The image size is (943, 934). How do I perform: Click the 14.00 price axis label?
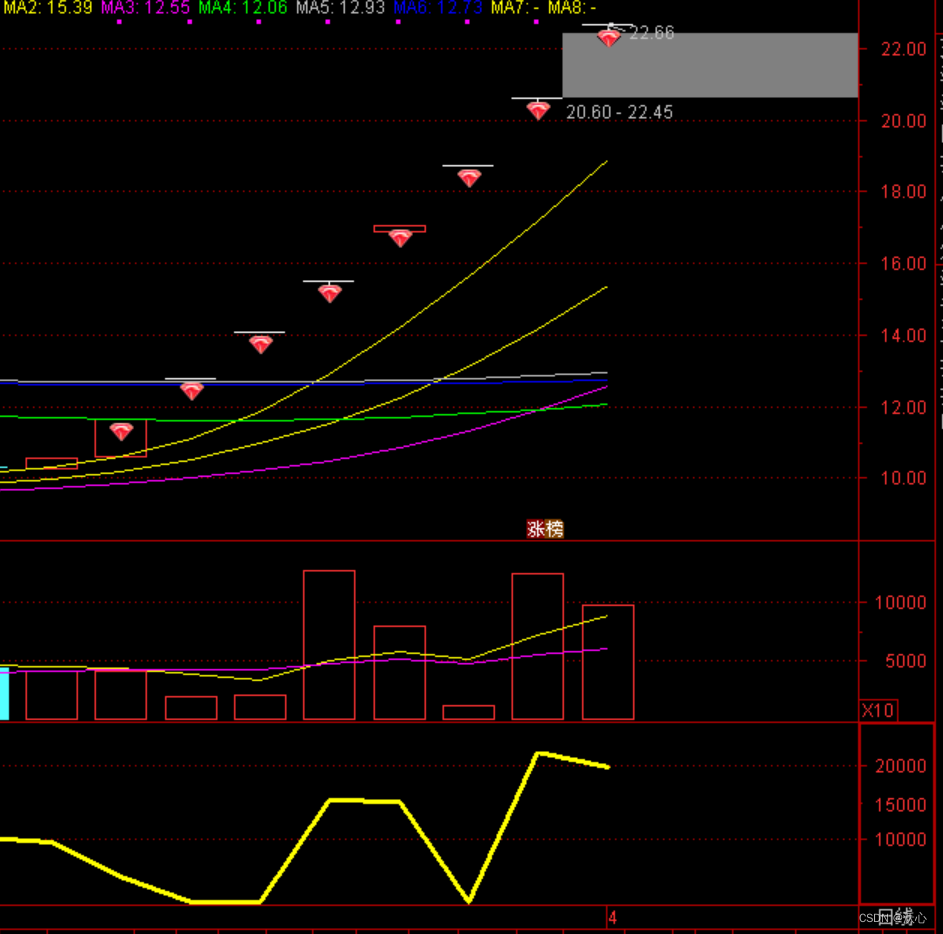(x=903, y=336)
